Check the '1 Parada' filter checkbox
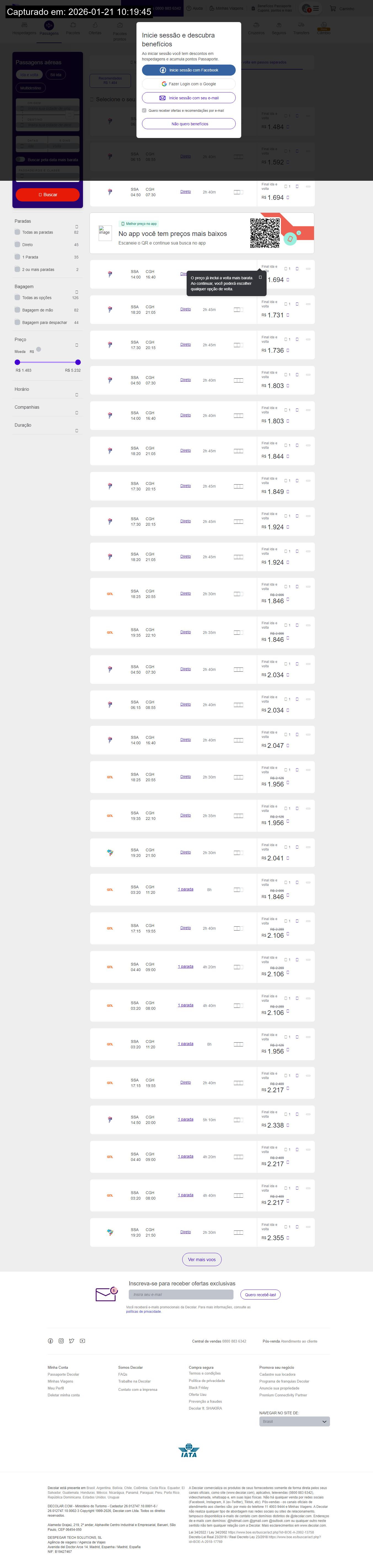 tap(18, 257)
